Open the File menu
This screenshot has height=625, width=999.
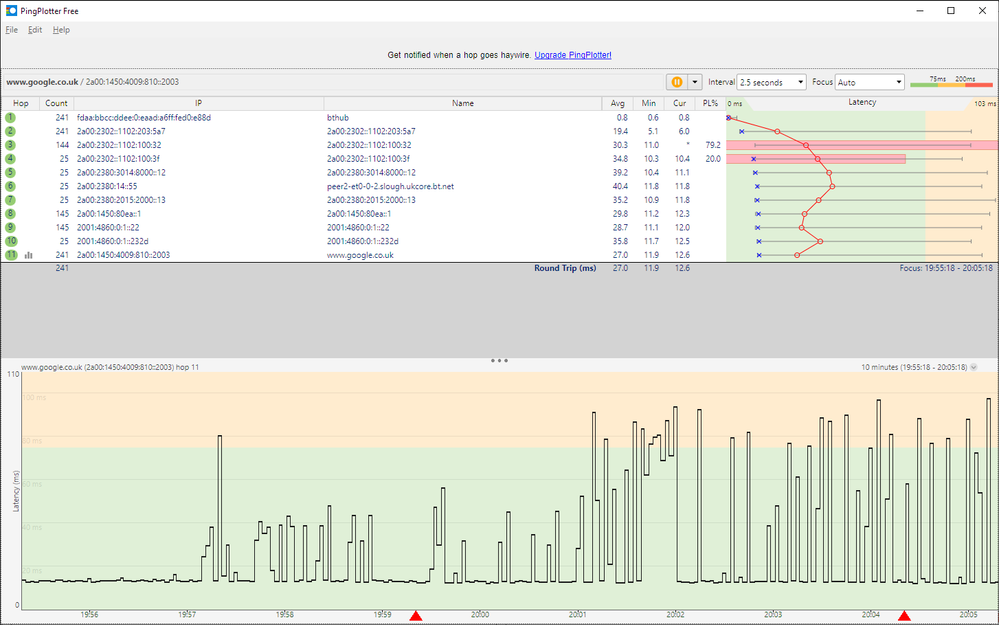[x=12, y=30]
